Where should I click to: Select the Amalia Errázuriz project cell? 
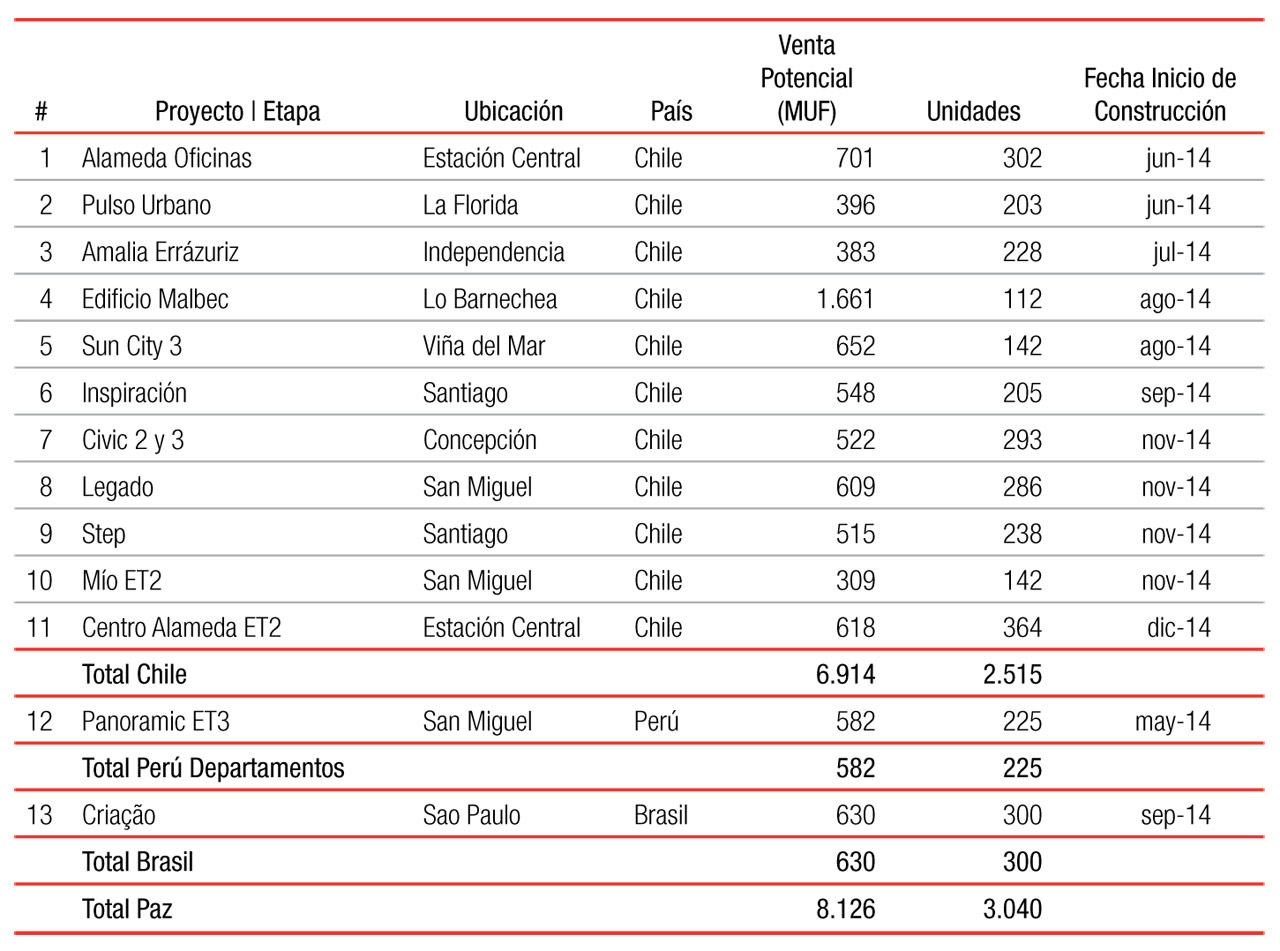pyautogui.click(x=160, y=252)
